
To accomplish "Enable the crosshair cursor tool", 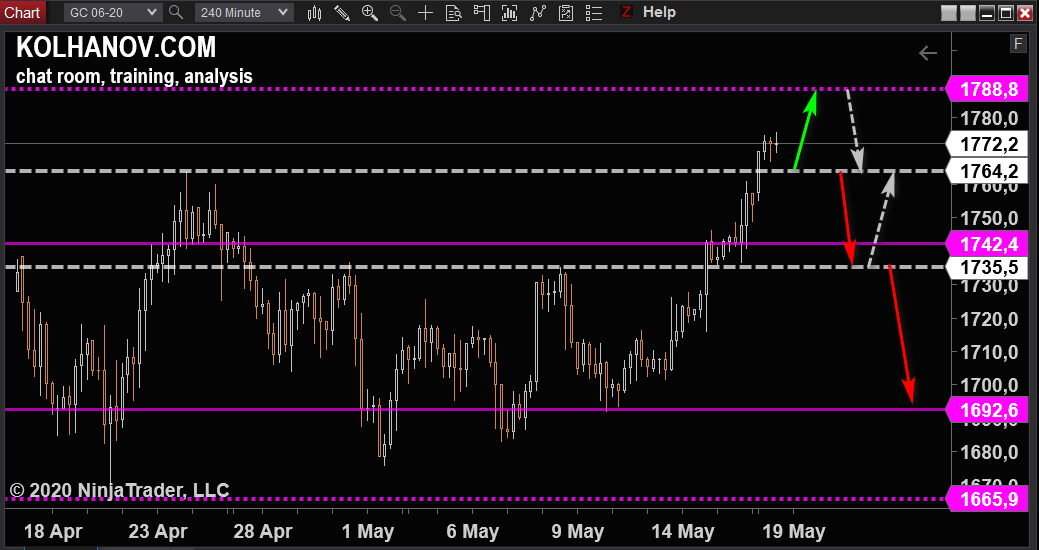I will point(426,13).
